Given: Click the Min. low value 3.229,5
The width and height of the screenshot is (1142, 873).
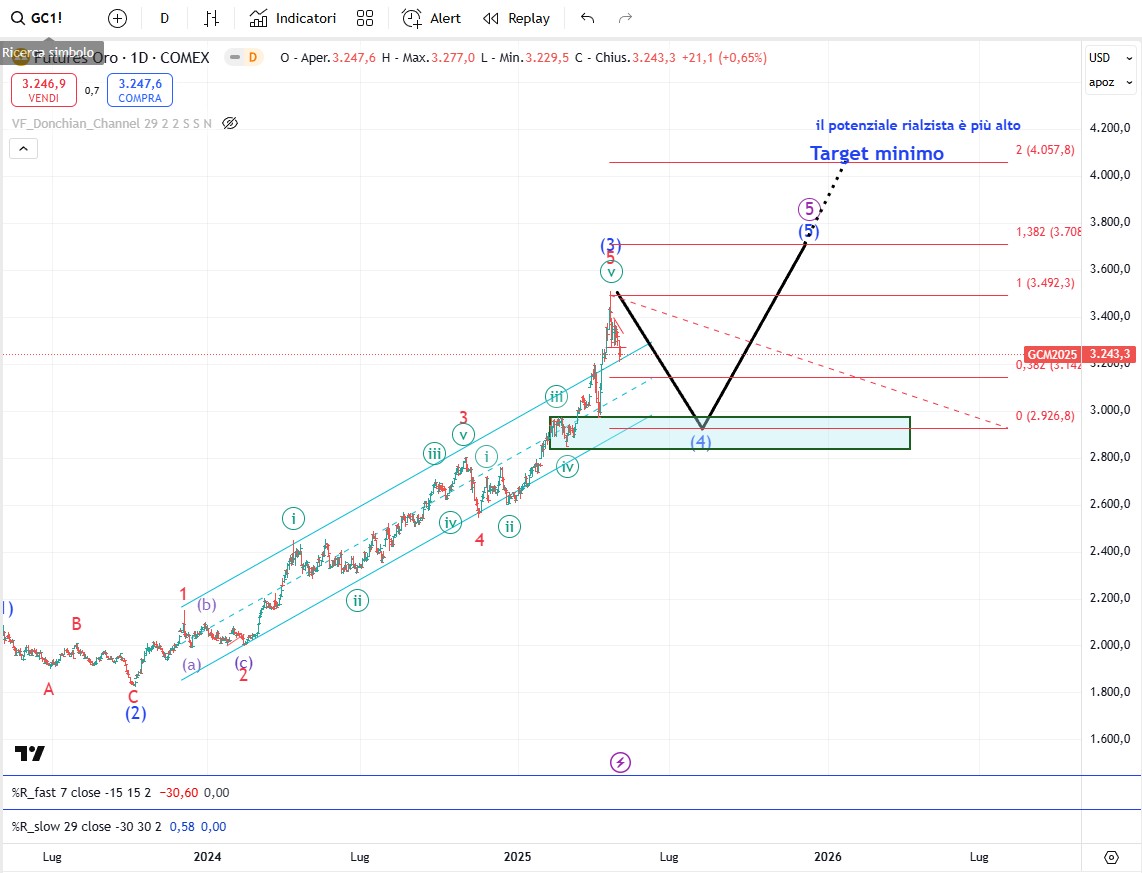Looking at the screenshot, I should (x=547, y=58).
